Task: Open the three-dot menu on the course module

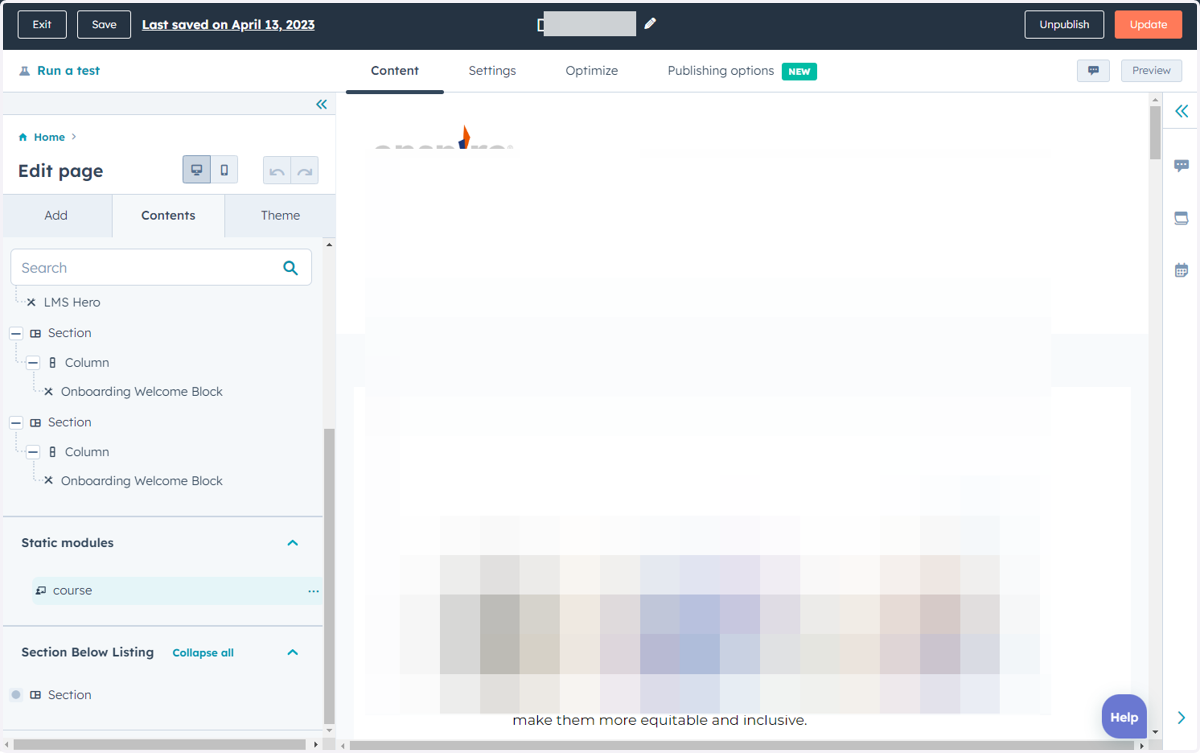Action: [x=313, y=591]
